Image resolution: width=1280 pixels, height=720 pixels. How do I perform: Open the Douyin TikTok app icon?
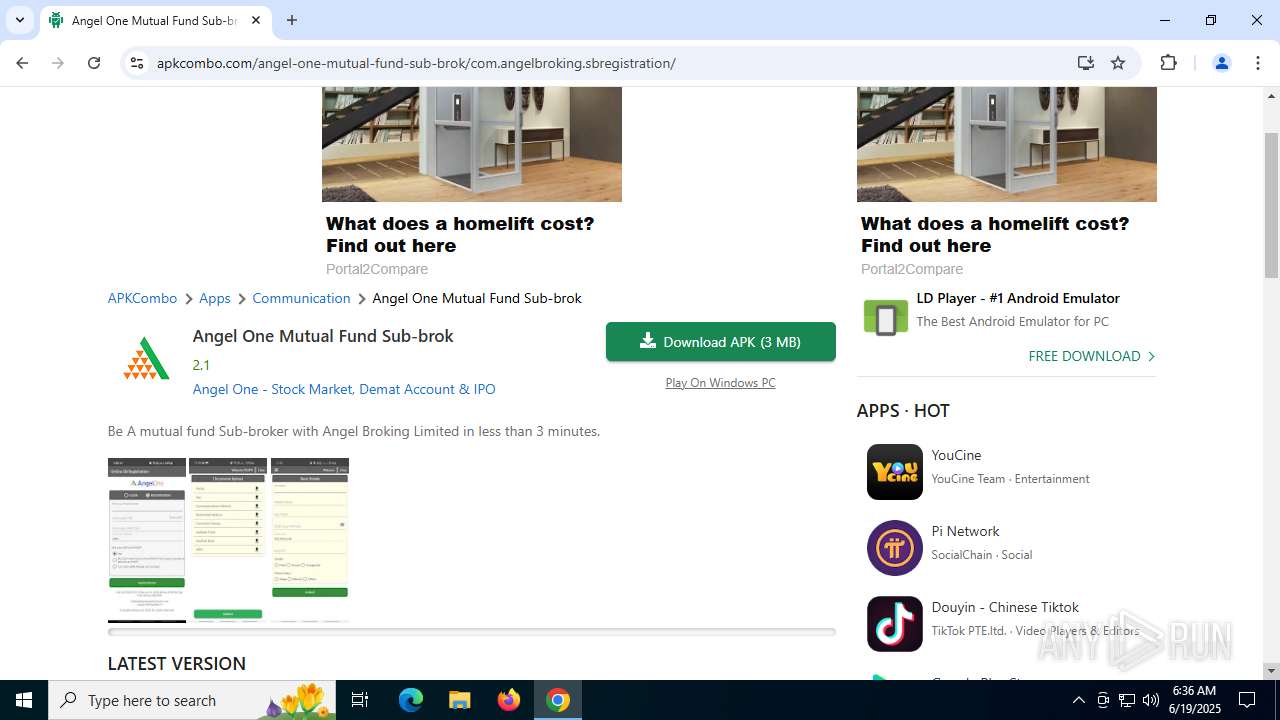click(895, 624)
